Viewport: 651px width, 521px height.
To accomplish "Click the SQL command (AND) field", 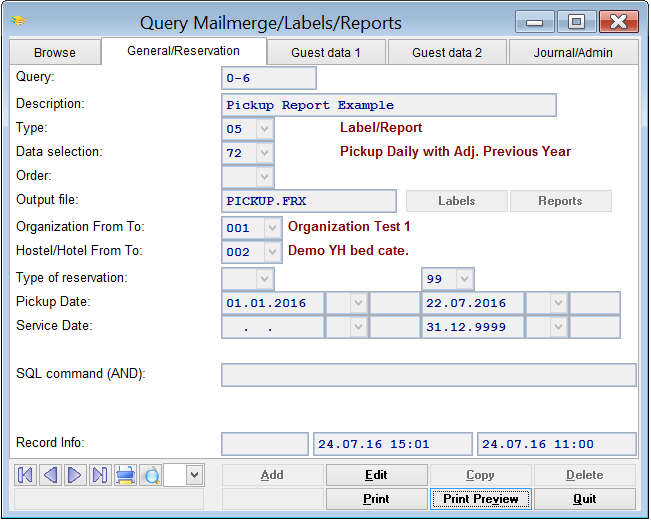I will click(429, 375).
